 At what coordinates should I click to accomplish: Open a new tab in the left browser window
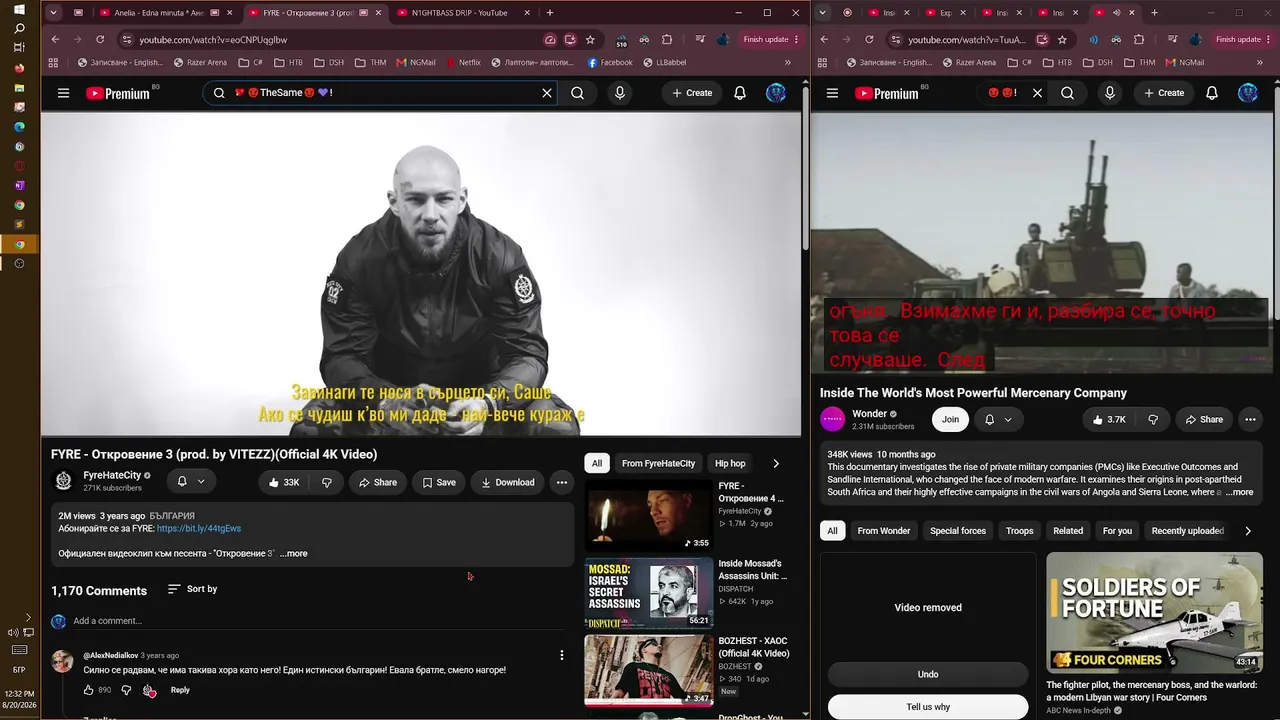pos(550,13)
